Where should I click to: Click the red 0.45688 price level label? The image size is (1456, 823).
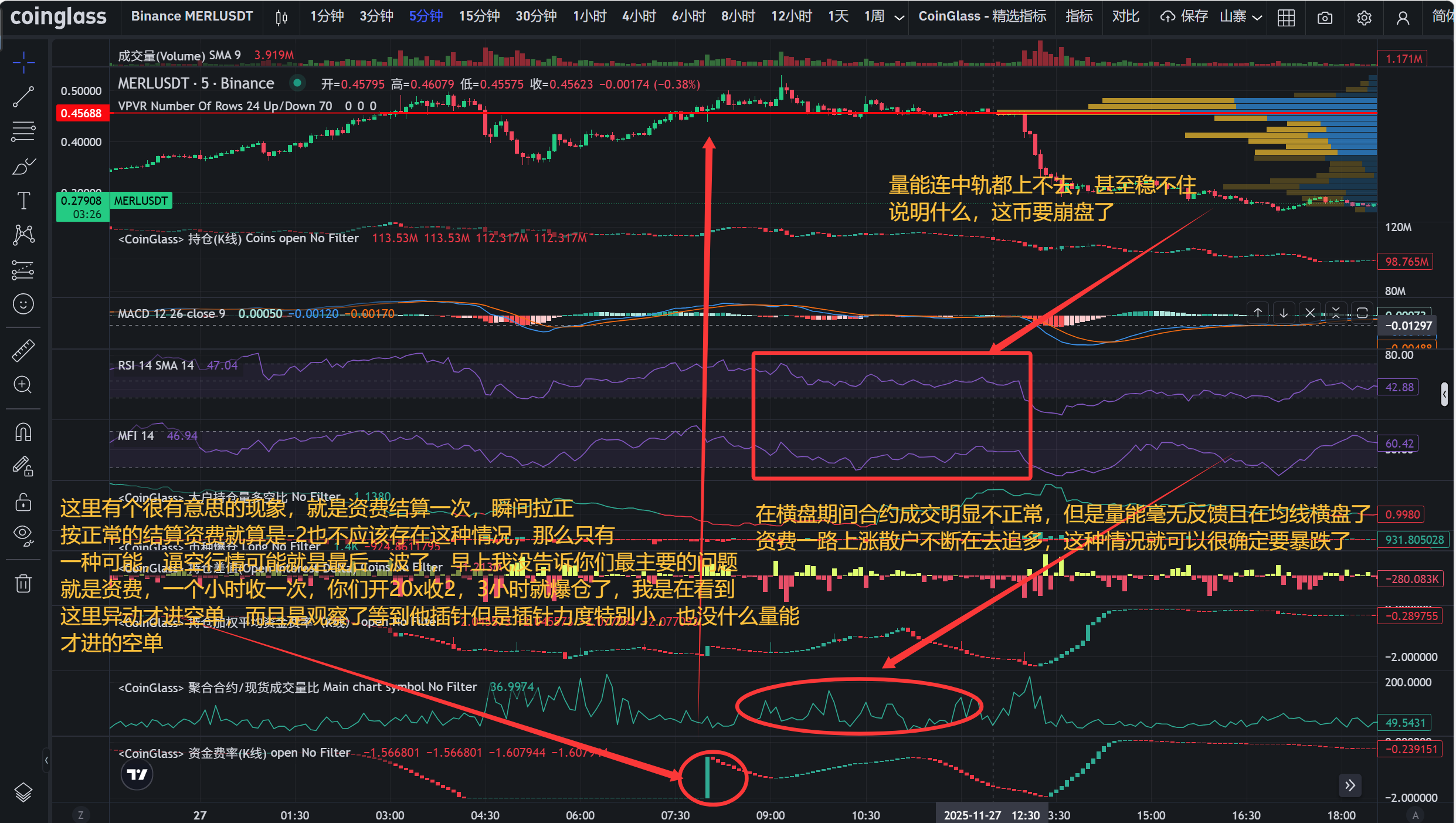82,113
